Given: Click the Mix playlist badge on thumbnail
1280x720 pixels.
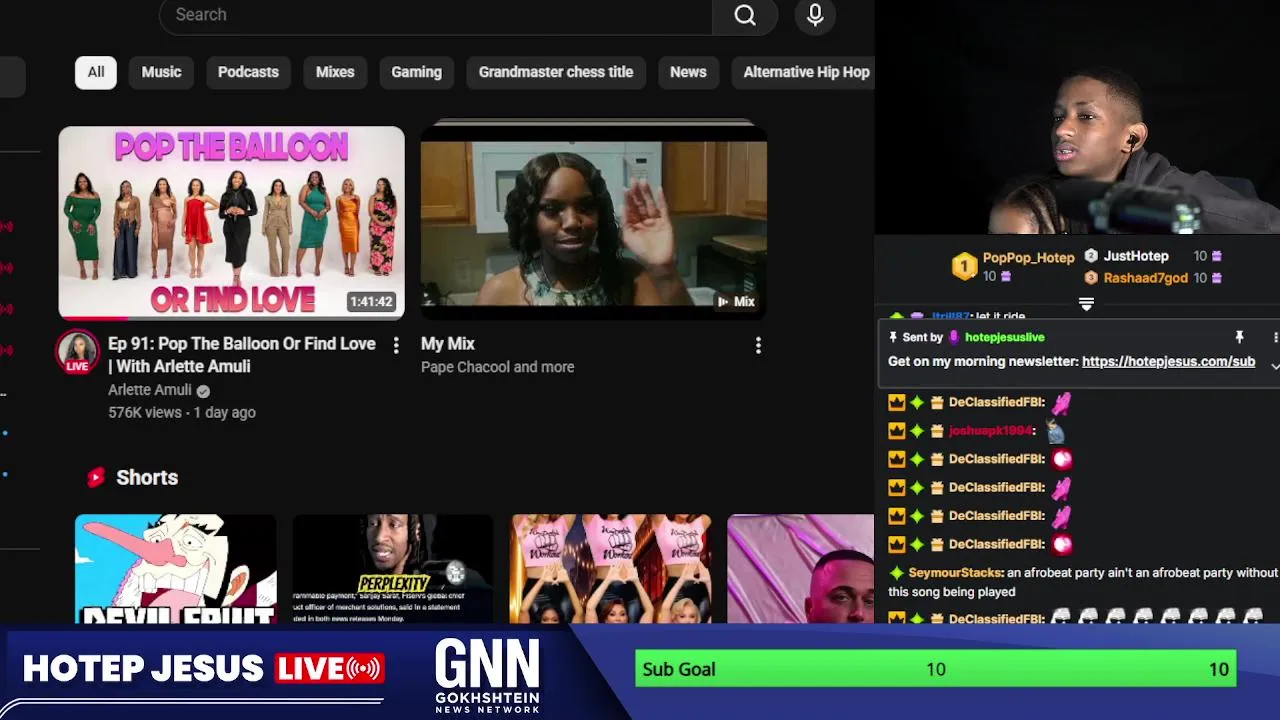Looking at the screenshot, I should pyautogui.click(x=736, y=302).
